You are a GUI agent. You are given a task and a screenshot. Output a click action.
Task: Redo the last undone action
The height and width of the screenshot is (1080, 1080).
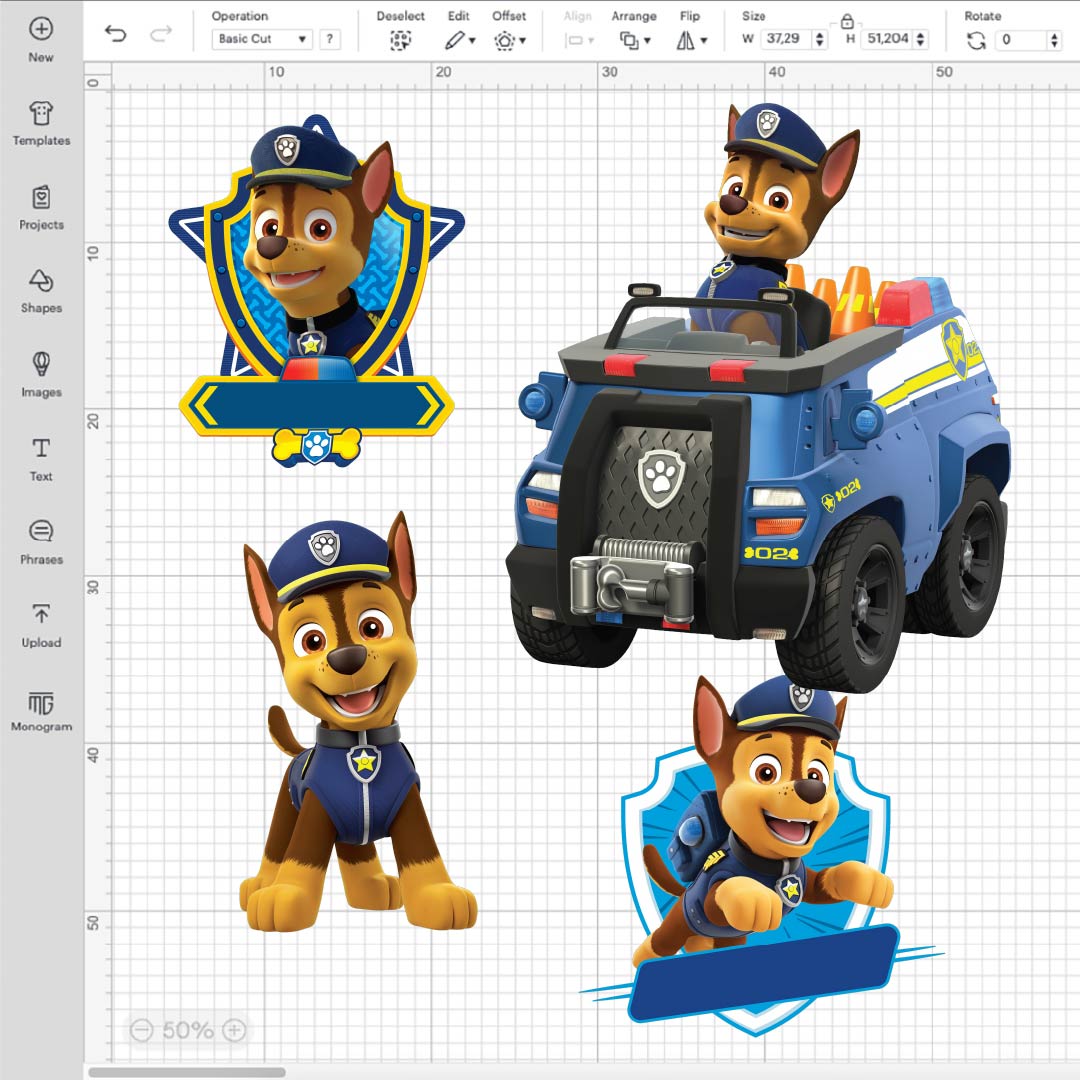point(160,33)
